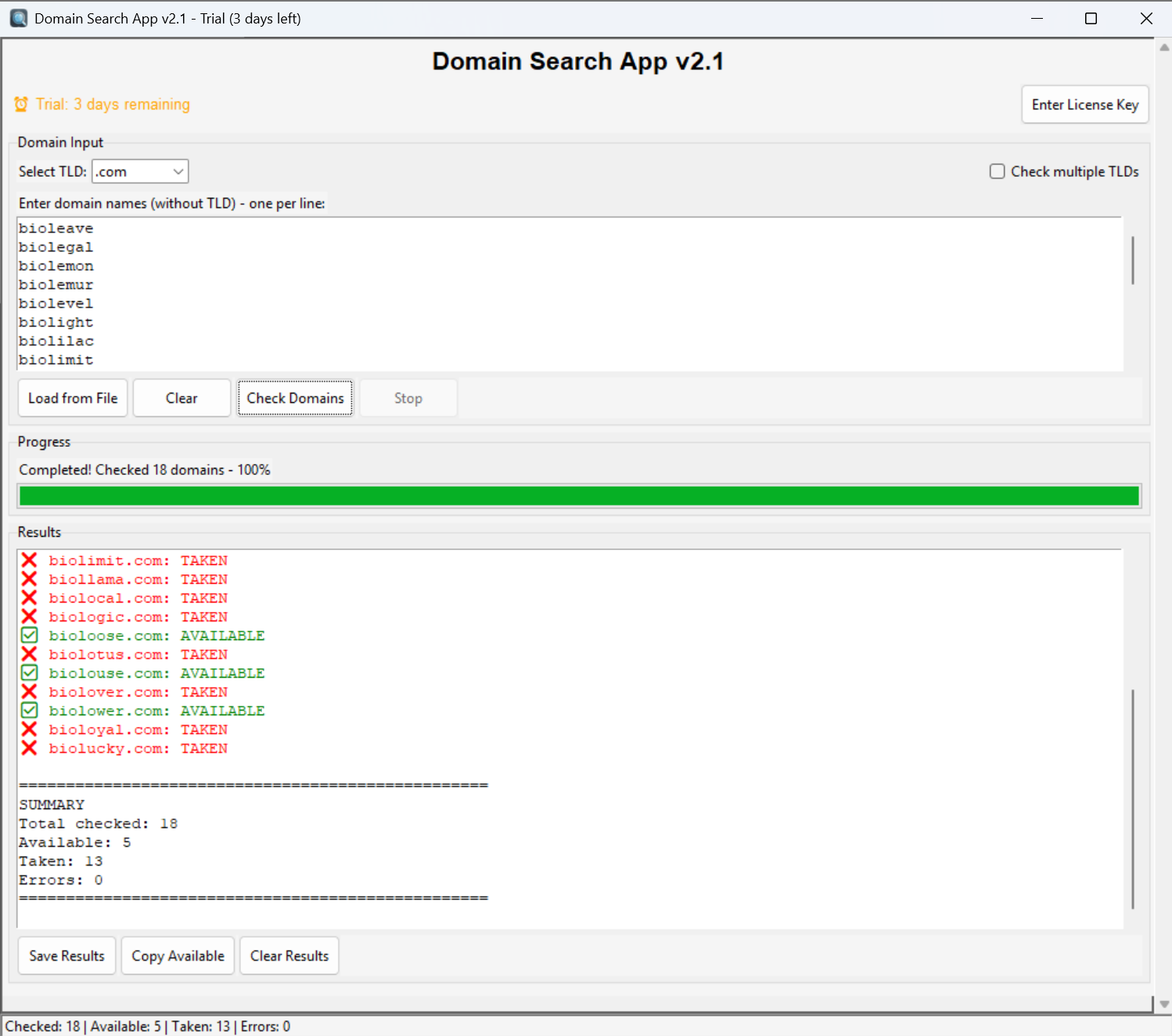Viewport: 1172px width, 1036px height.
Task: Click the 'Trial: 3 days remaining' text
Action: point(113,104)
